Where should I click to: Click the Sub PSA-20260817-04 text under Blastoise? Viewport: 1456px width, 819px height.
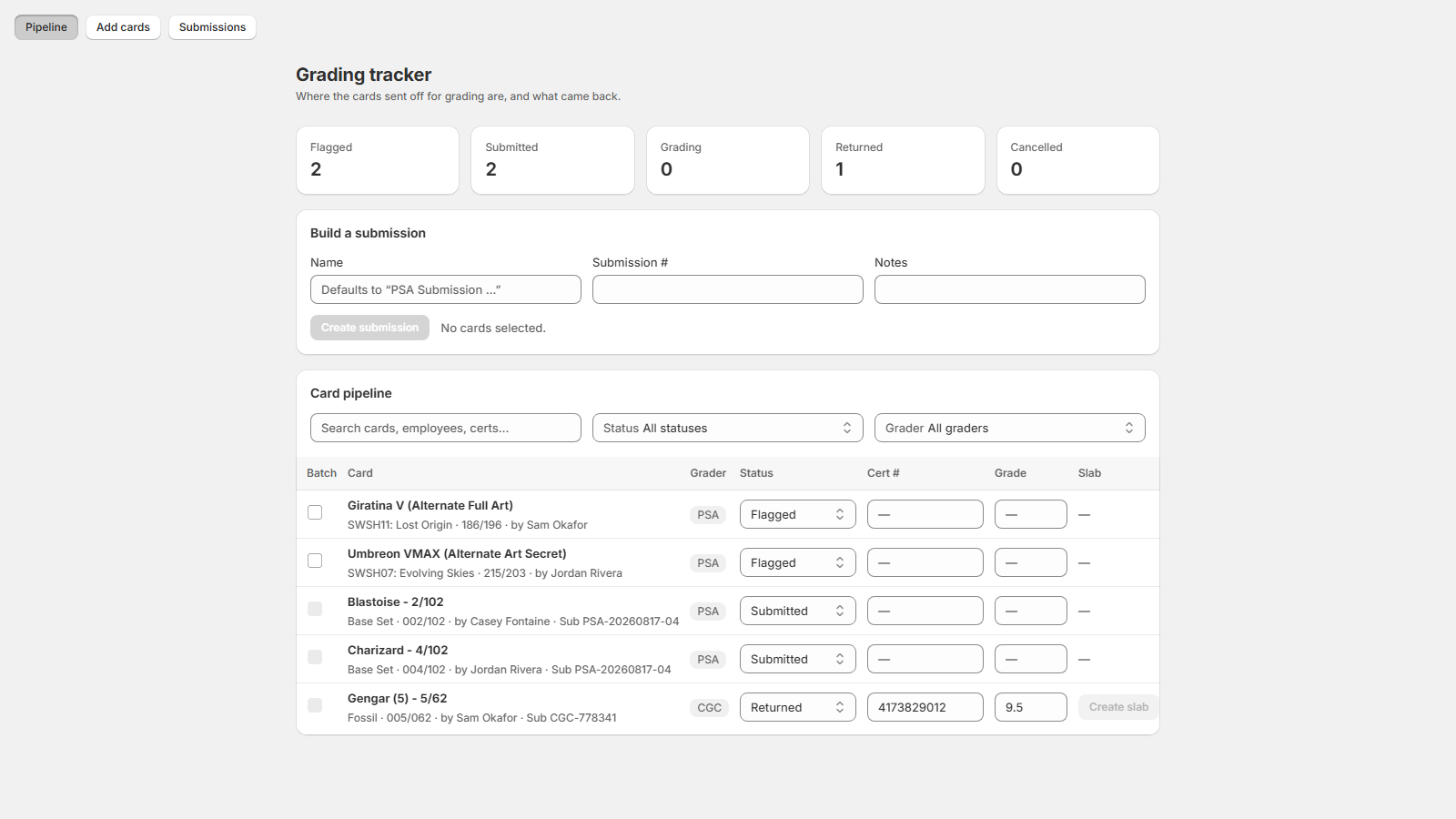(x=619, y=622)
